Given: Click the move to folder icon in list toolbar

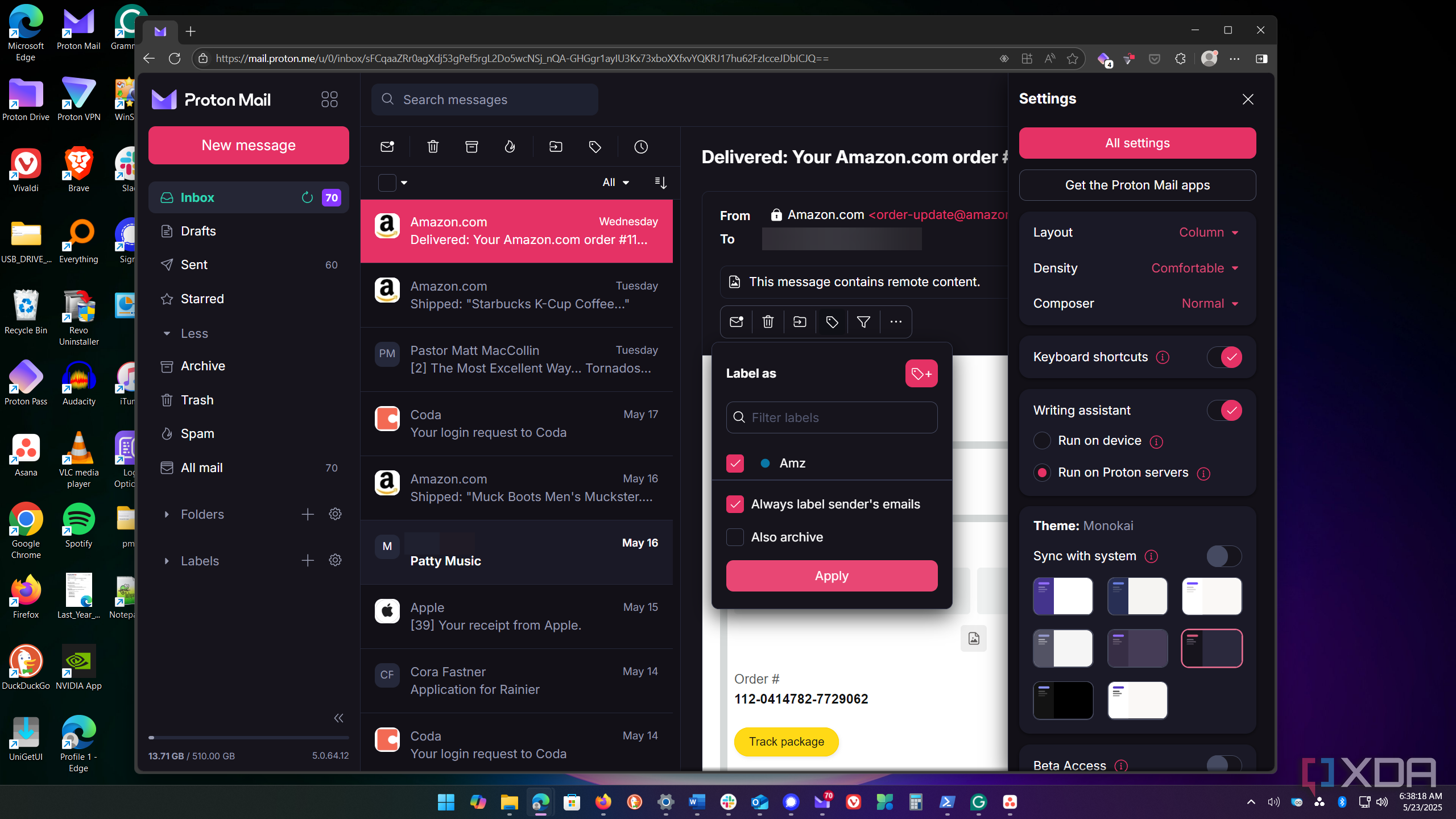Looking at the screenshot, I should [556, 147].
